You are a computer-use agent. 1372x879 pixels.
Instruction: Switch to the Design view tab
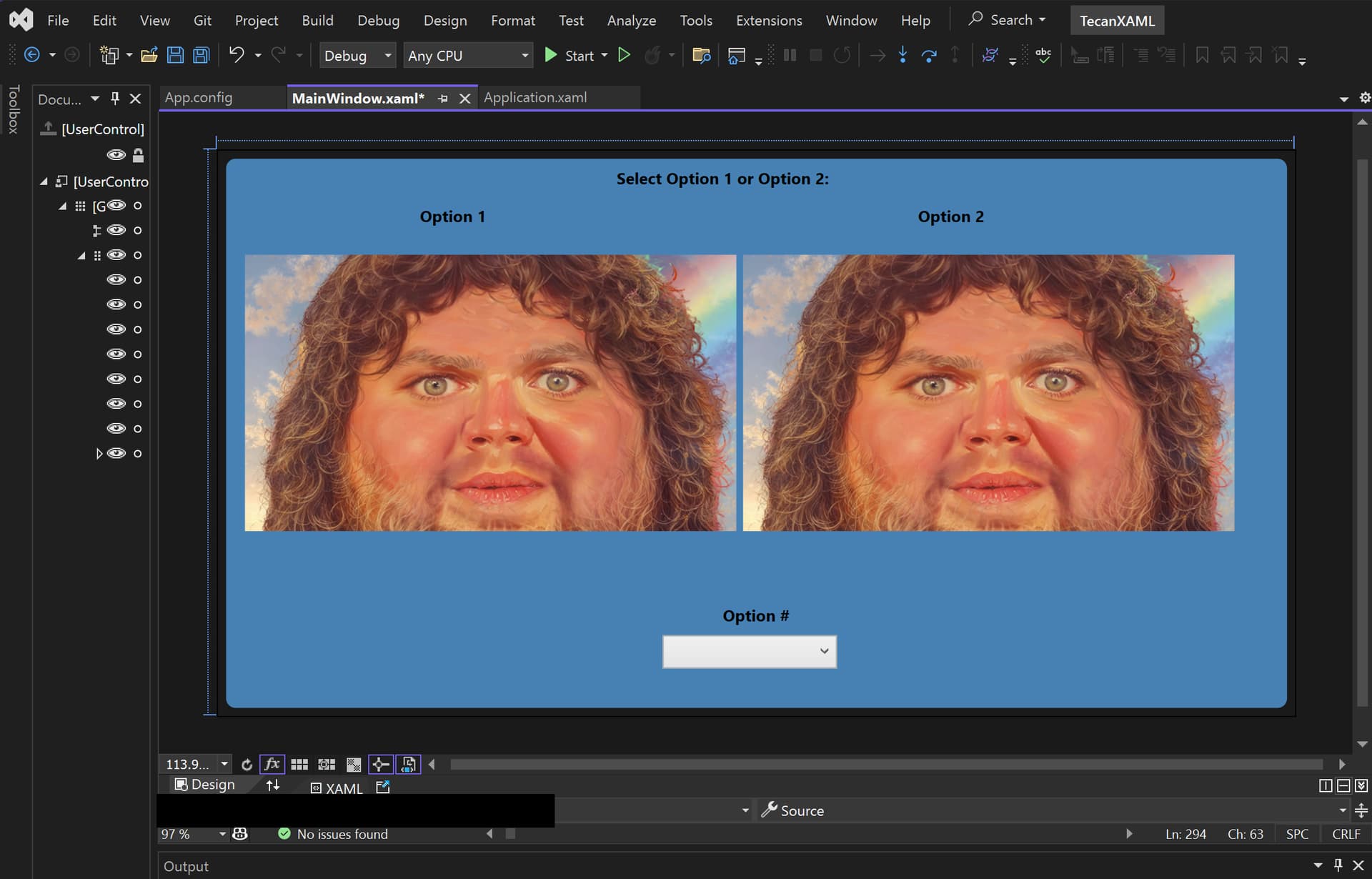(x=204, y=785)
